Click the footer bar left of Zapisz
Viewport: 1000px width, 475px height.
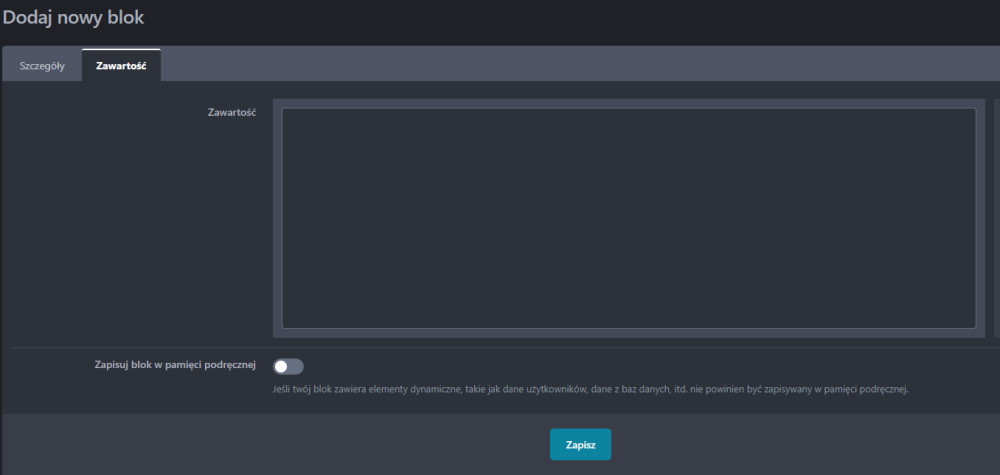click(x=270, y=444)
